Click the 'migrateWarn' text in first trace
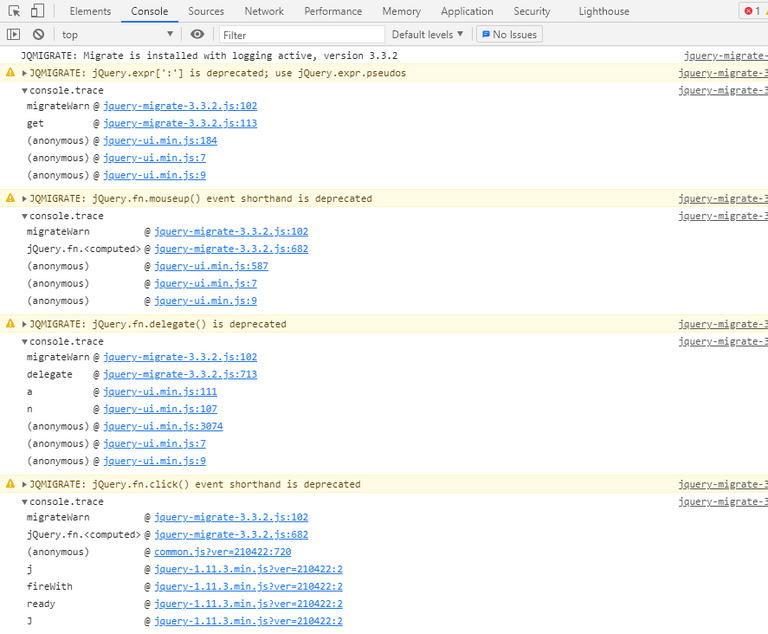 click(58, 106)
